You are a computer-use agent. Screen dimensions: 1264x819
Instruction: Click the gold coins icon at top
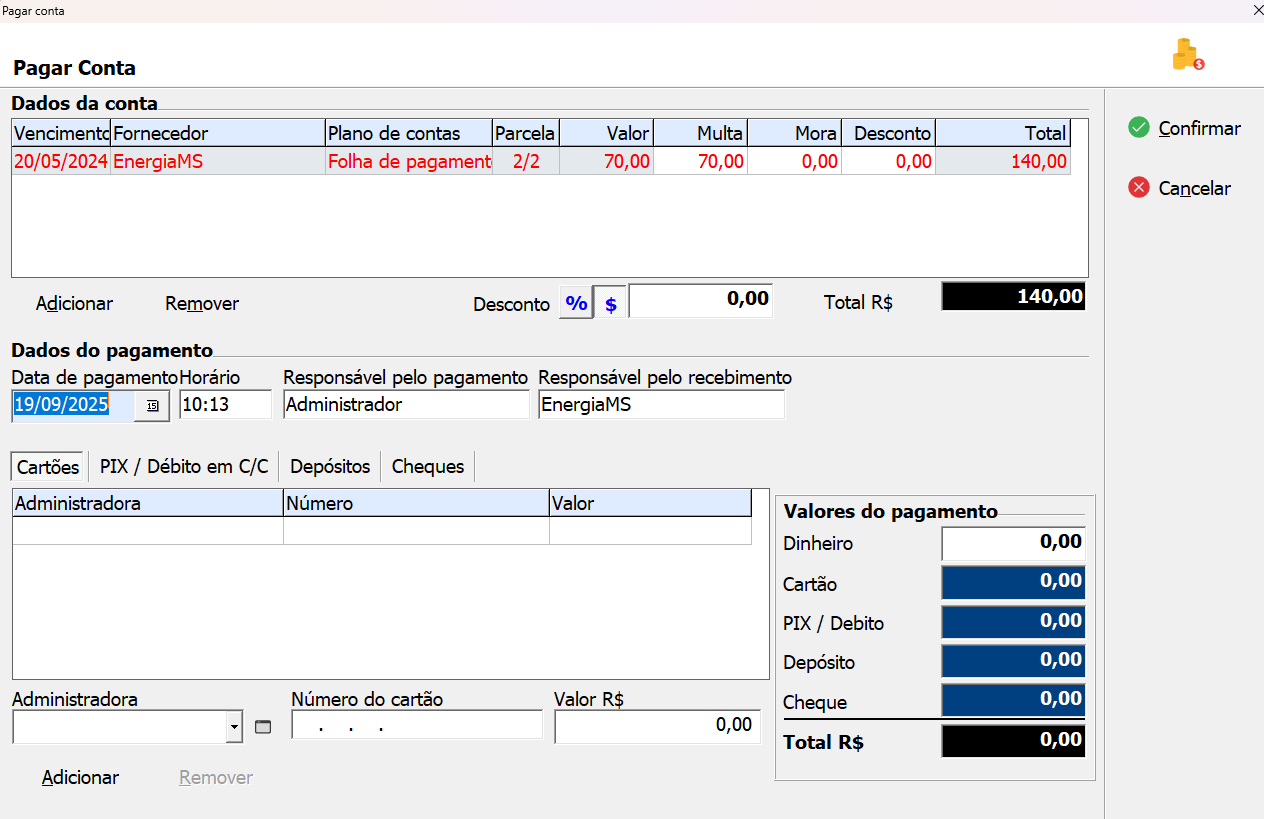point(1187,54)
